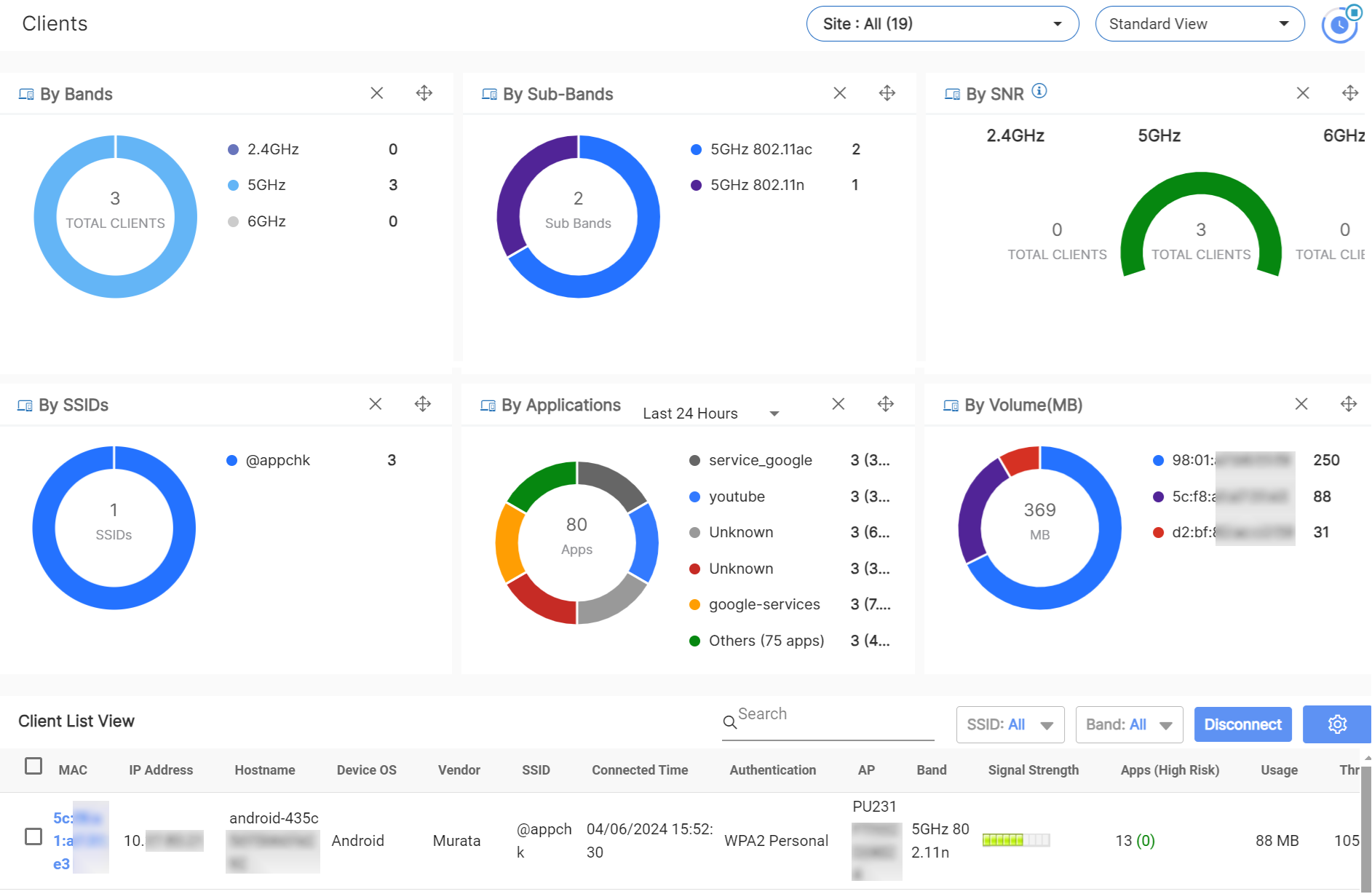Viewport: 1372px width, 894px height.
Task: Sort by the Hostname column header
Action: pyautogui.click(x=265, y=770)
